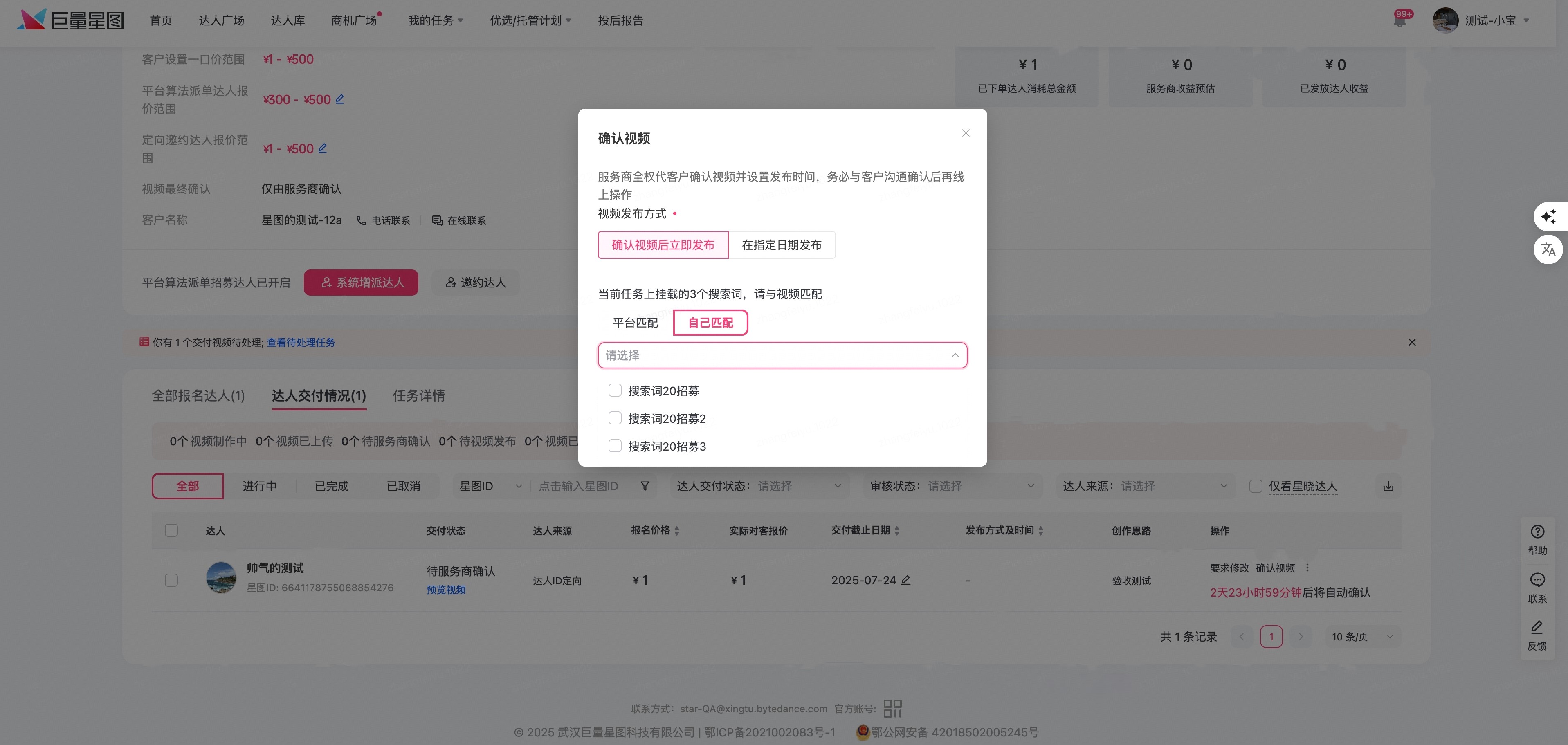Viewport: 1568px width, 745px height.
Task: Open the 帮助 help icon
Action: 1537,539
